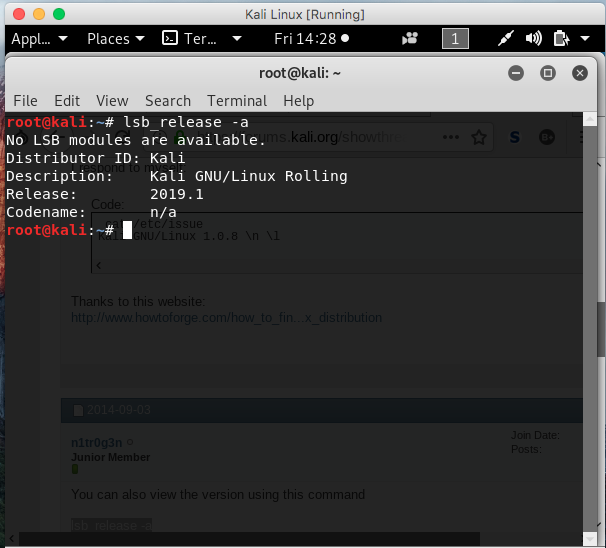
Task: Open the terminal View menu
Action: 112,101
